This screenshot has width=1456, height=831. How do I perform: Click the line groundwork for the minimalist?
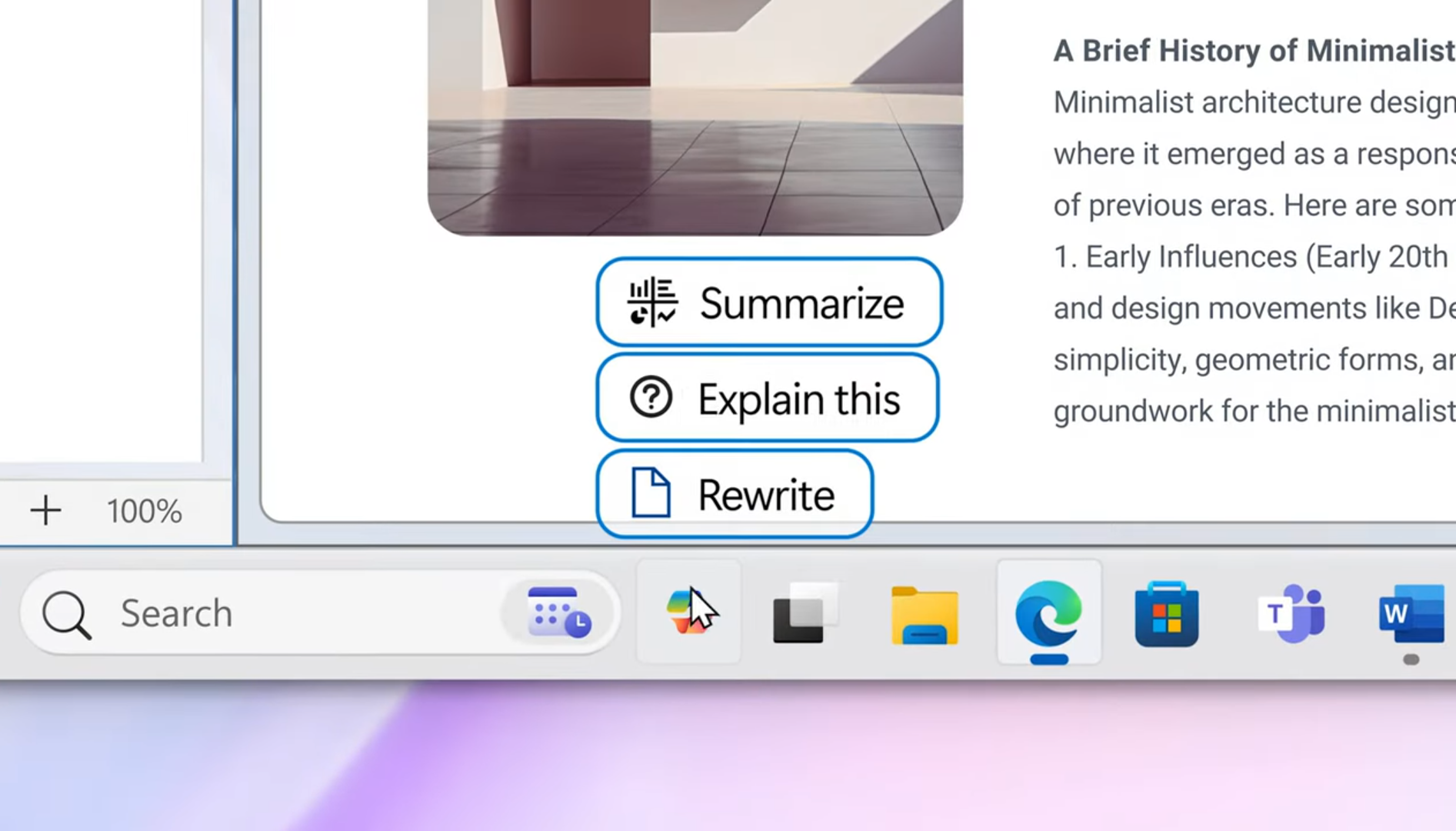point(1254,411)
